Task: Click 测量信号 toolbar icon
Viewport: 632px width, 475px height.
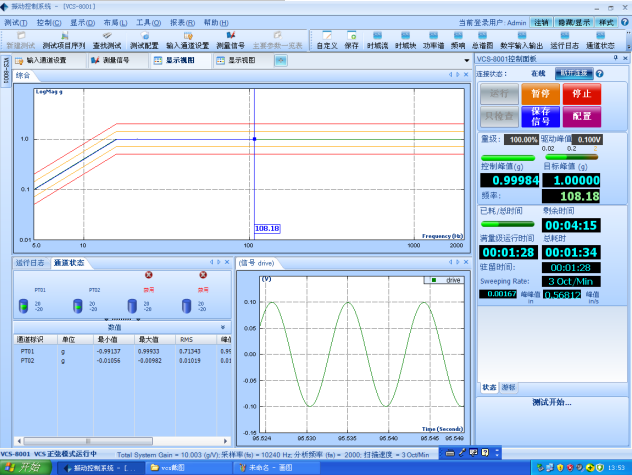Action: pos(231,41)
